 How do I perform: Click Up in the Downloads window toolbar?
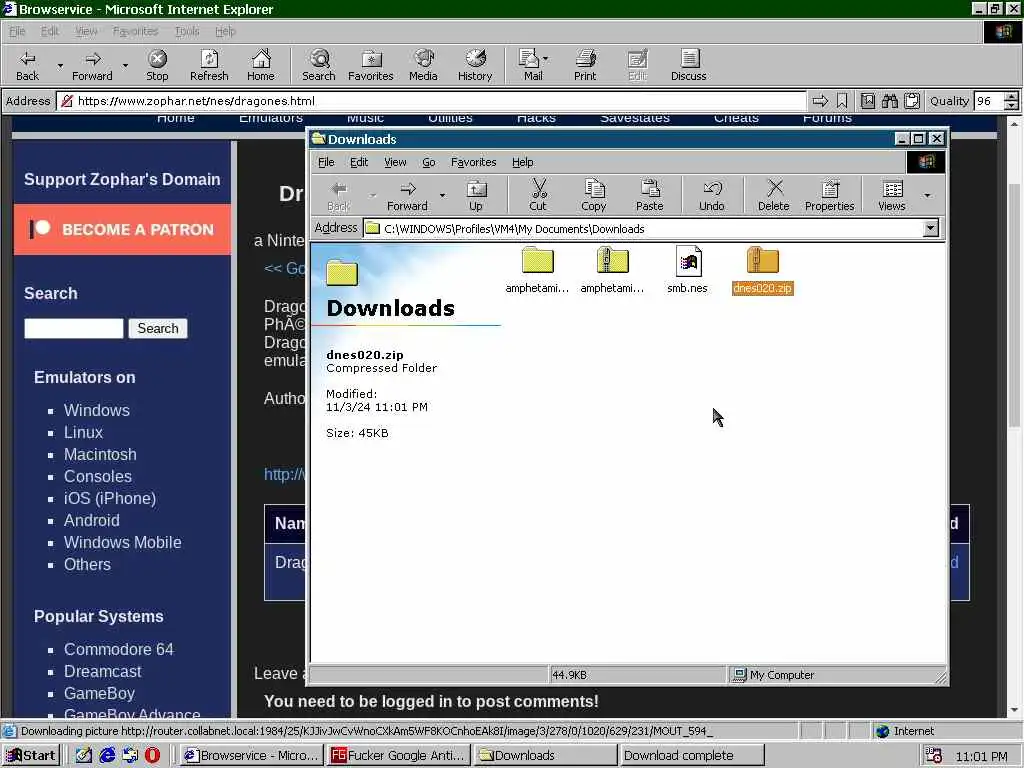(x=476, y=195)
